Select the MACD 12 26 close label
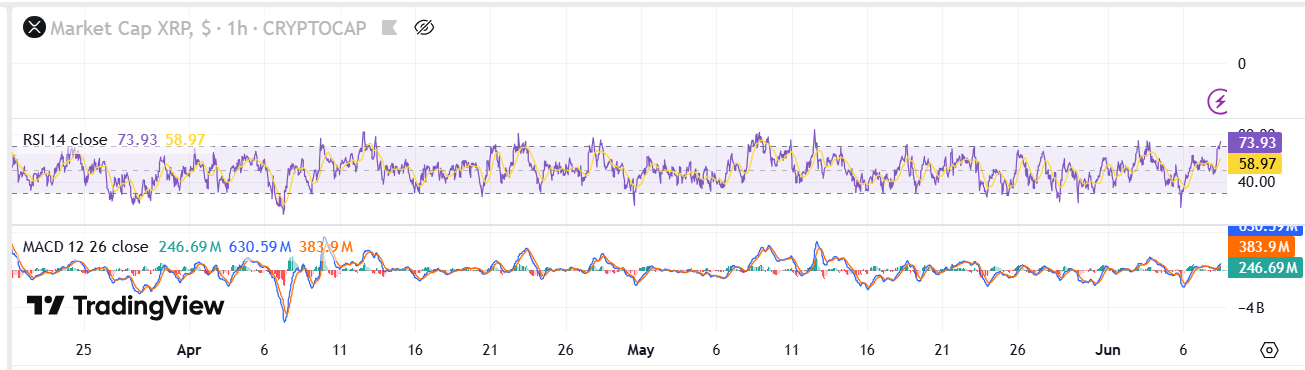Screen dimensions: 1305x370 click(86, 246)
